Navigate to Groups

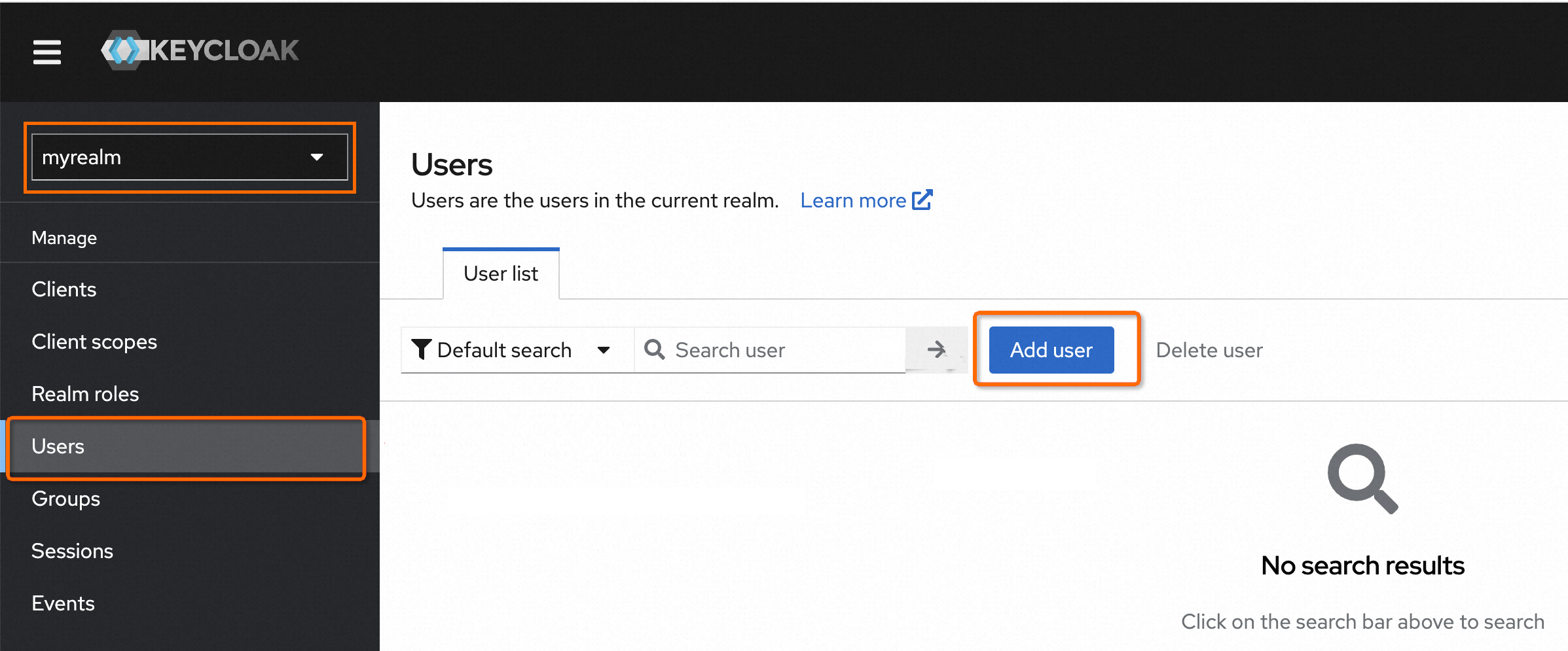tap(66, 499)
